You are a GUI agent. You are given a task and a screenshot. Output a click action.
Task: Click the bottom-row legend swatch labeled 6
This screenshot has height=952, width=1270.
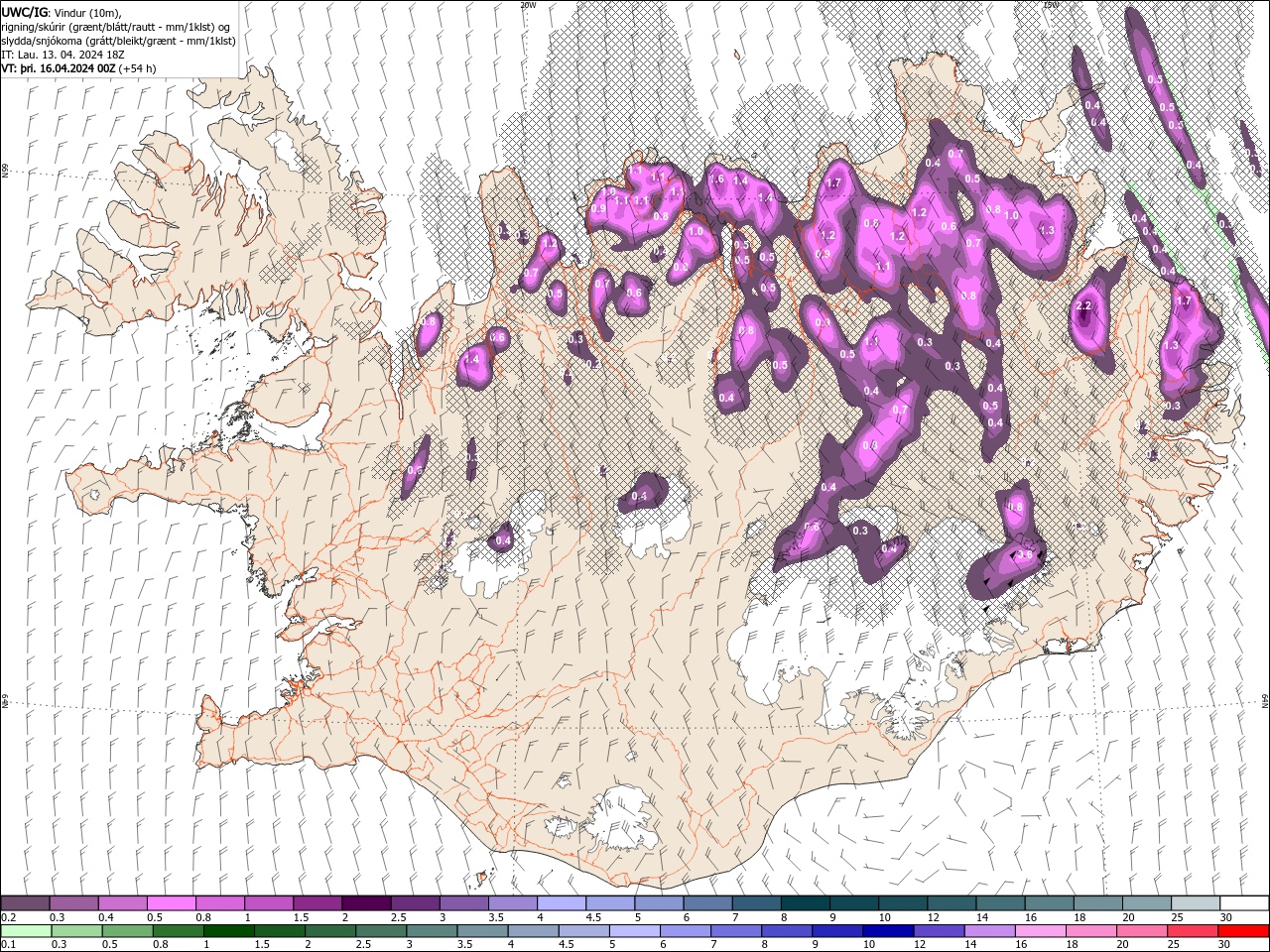click(685, 931)
